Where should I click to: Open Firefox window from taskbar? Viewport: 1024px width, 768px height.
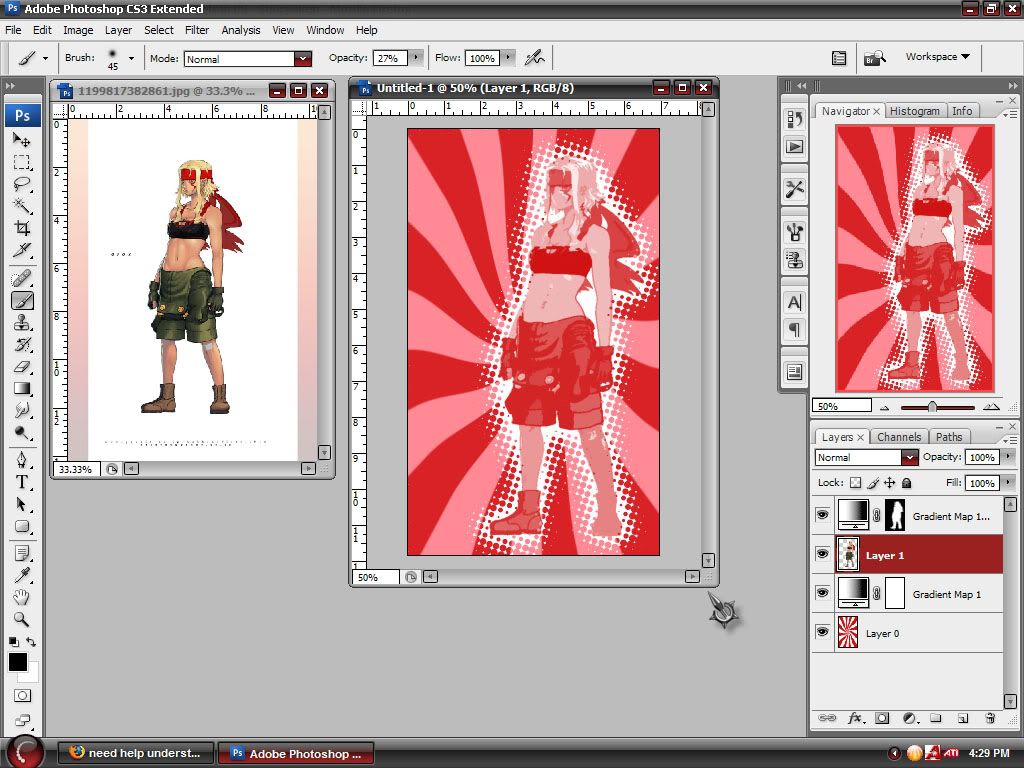[136, 753]
